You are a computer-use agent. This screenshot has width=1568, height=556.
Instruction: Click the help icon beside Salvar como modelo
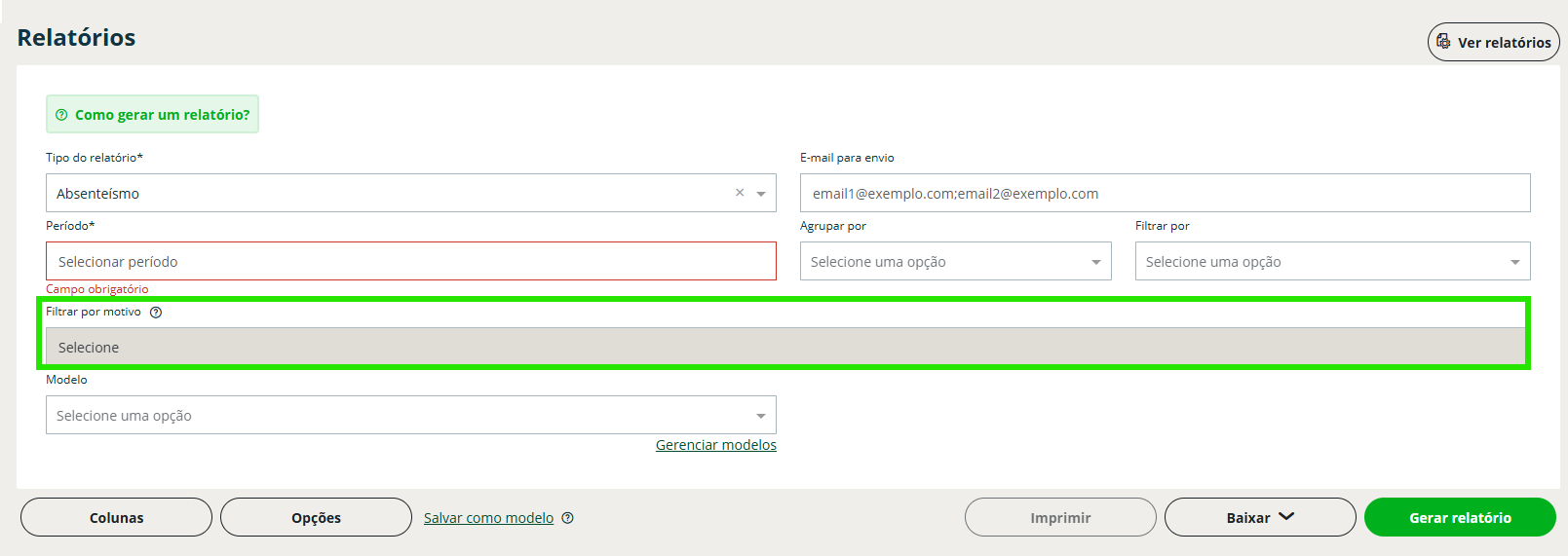click(568, 518)
